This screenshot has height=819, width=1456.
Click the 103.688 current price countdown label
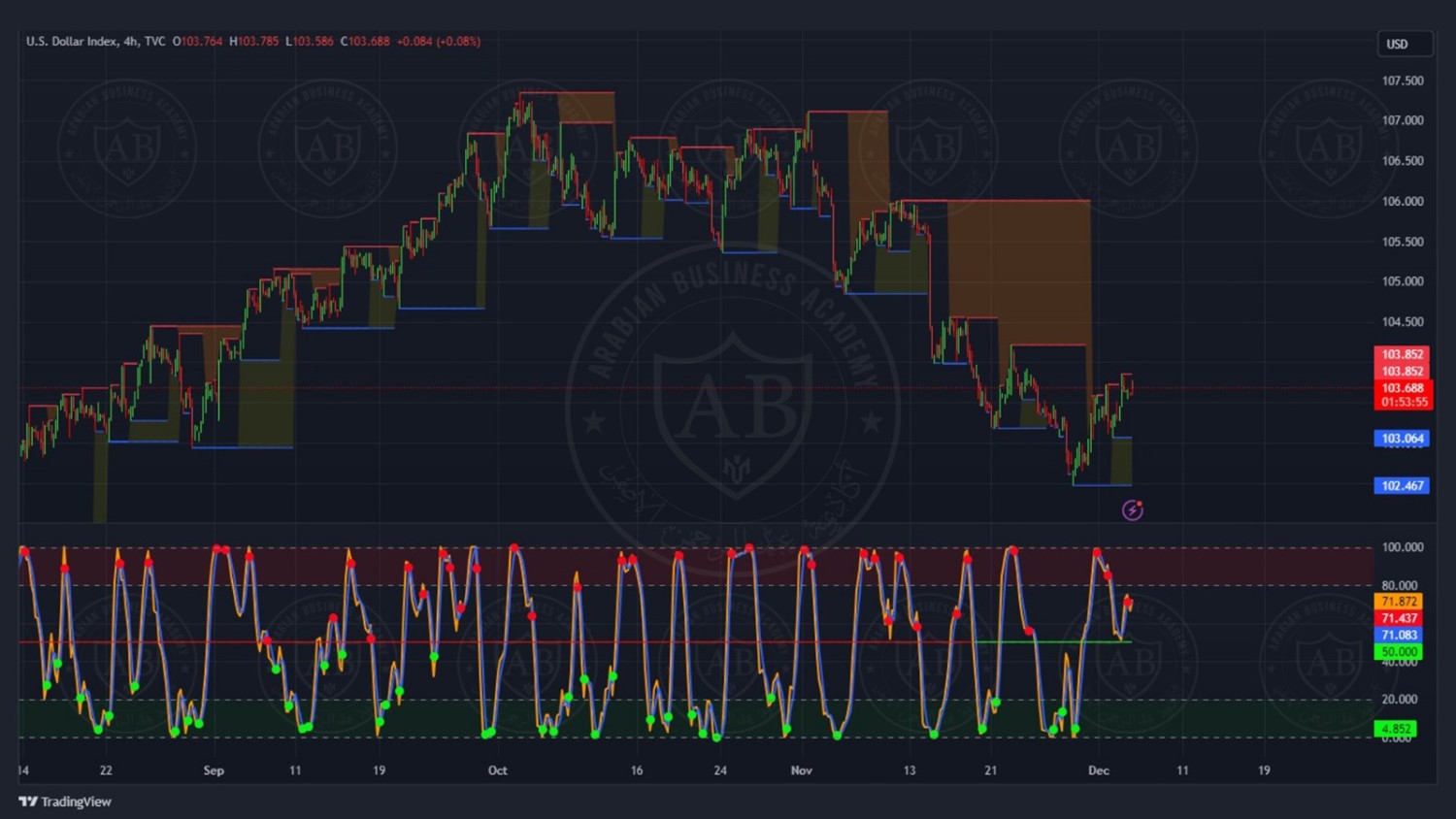pyautogui.click(x=1403, y=395)
